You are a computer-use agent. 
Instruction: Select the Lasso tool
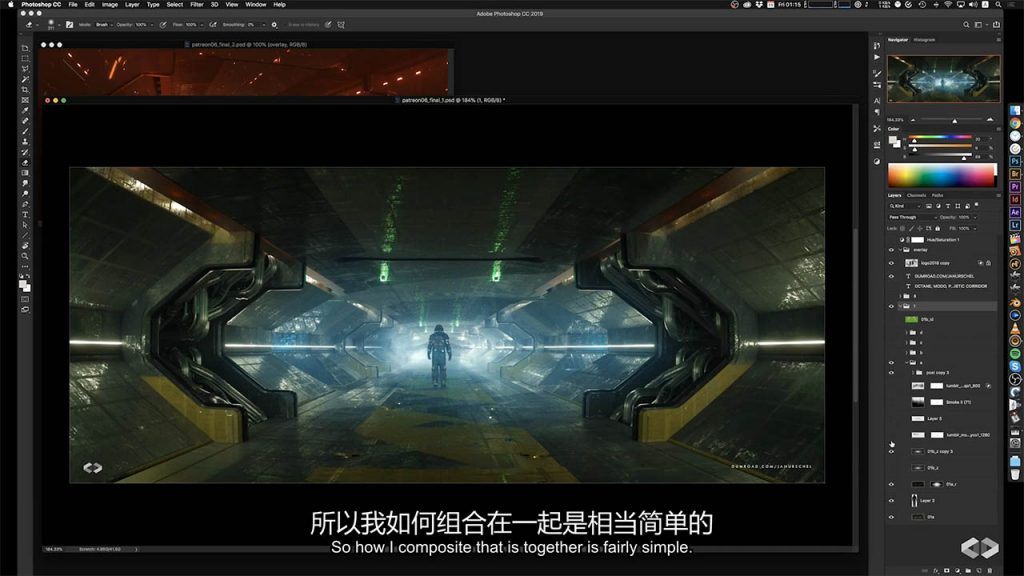click(x=25, y=69)
